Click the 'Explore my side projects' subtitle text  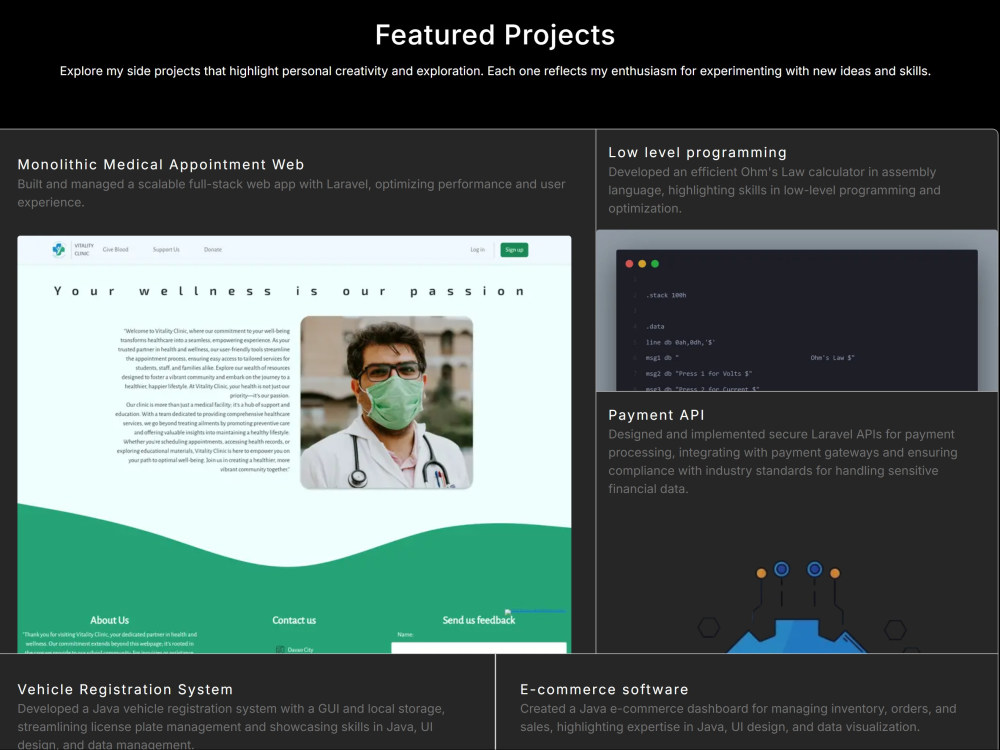coord(495,71)
